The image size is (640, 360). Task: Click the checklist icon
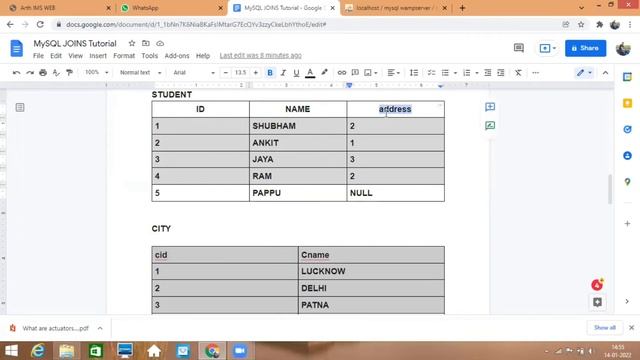coord(431,73)
